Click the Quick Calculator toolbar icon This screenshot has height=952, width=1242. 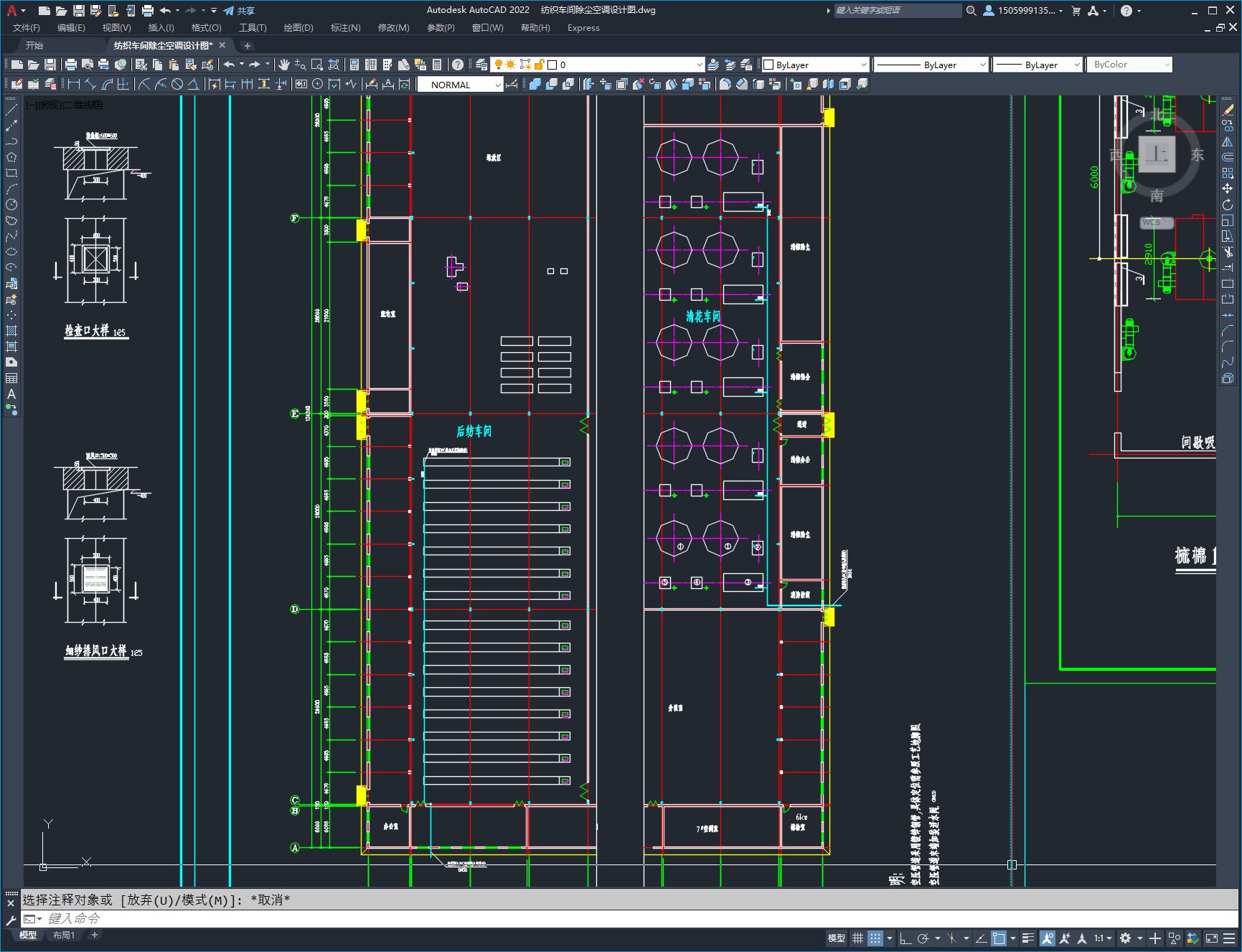pos(437,65)
